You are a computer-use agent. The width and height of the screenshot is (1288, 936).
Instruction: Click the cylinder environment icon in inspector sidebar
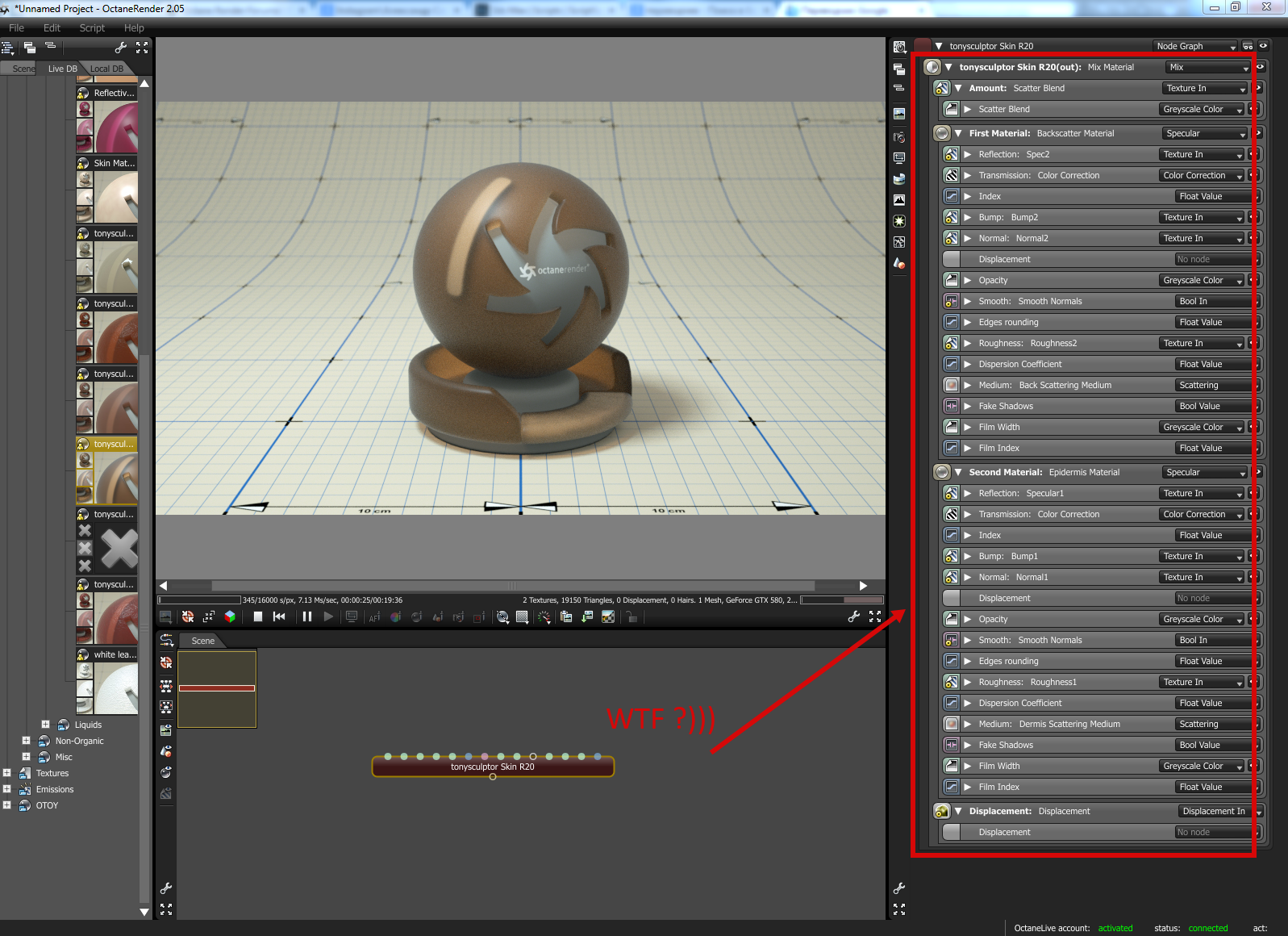(899, 179)
